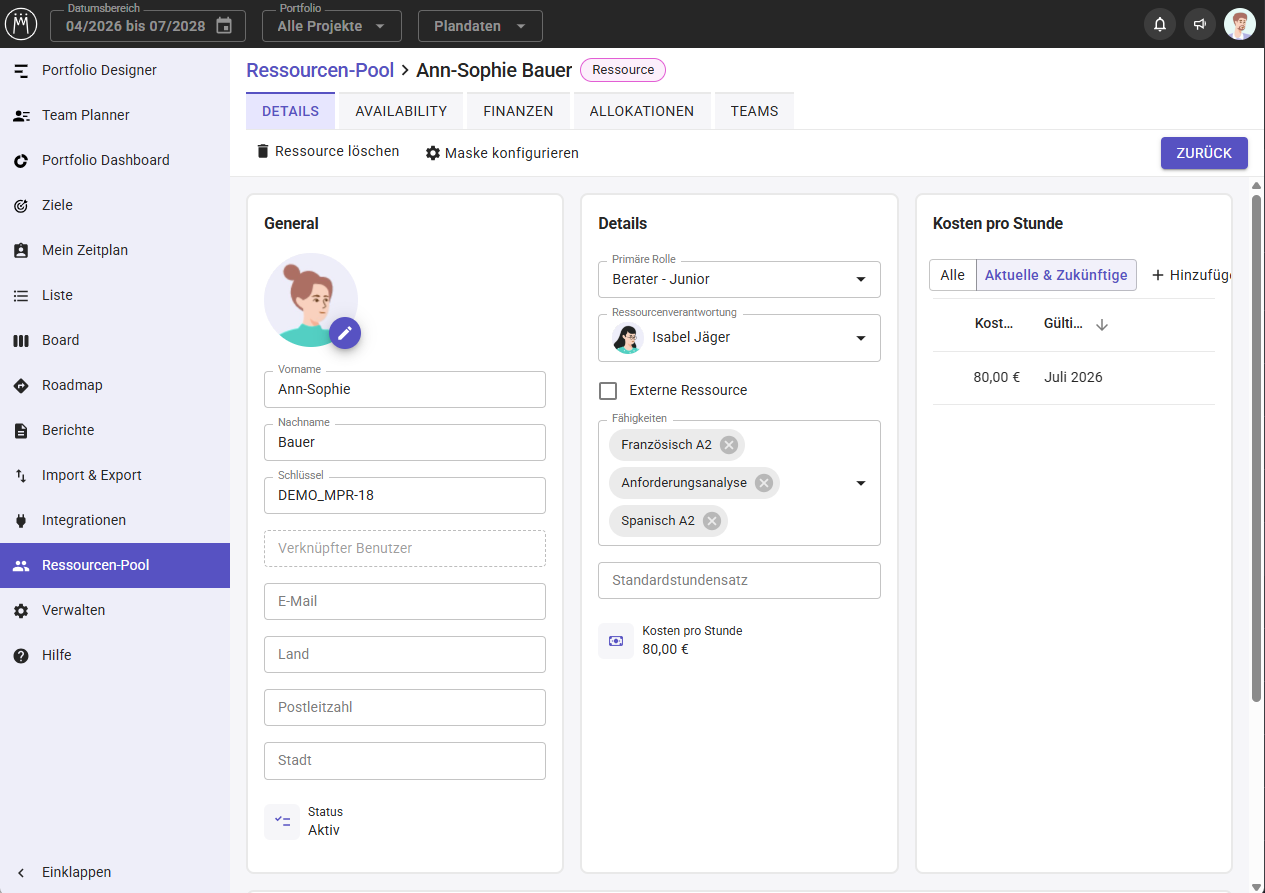
Task: Select Aktuelle & Zukünftige filter toggle
Action: [x=1056, y=275]
